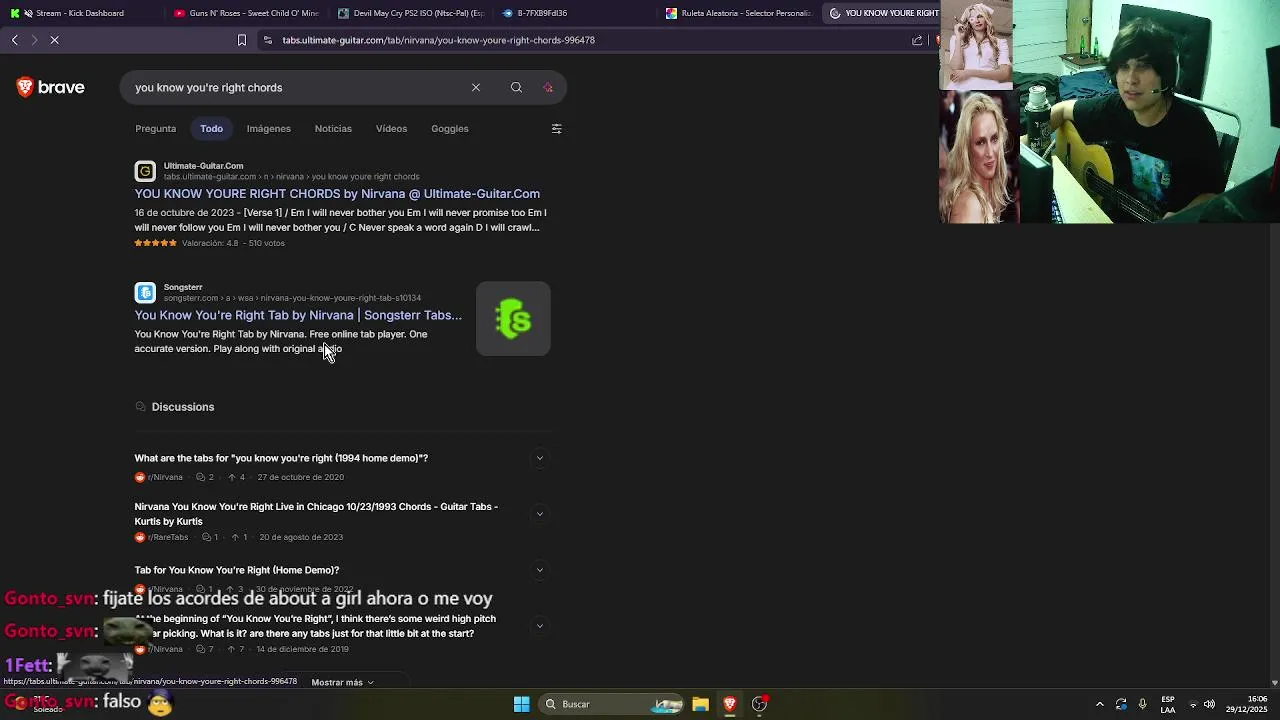Switch to Devil May Cry PS2 ISO tab
The image size is (1280, 720).
click(411, 13)
